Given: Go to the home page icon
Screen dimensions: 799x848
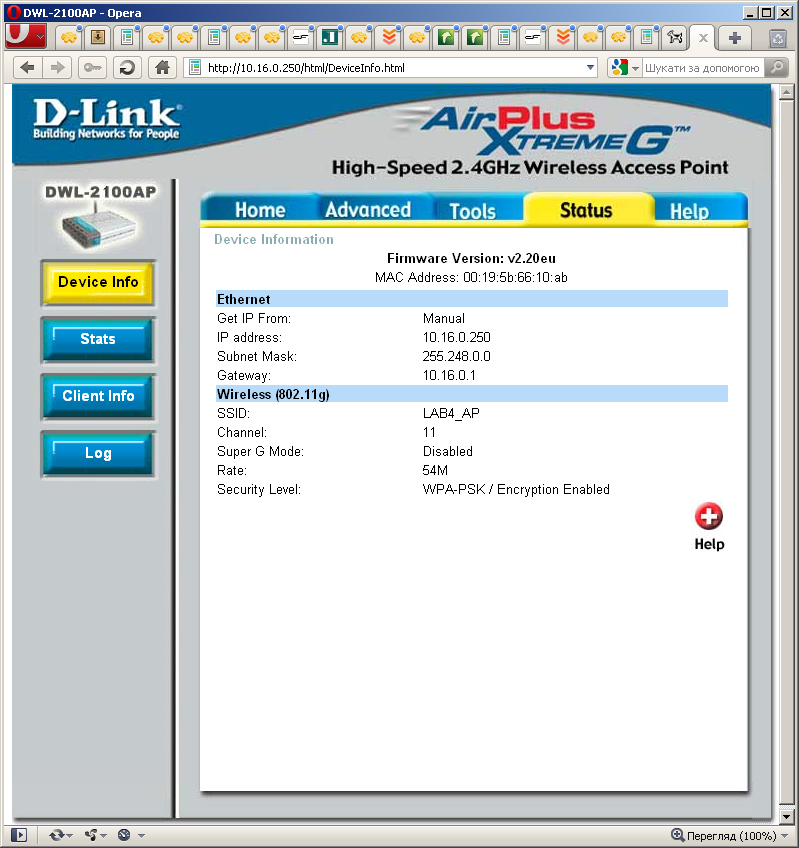Looking at the screenshot, I should coord(162,68).
